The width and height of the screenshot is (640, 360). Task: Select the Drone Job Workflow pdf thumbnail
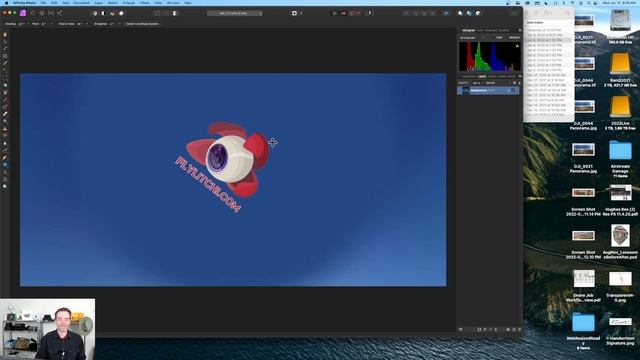coord(583,279)
